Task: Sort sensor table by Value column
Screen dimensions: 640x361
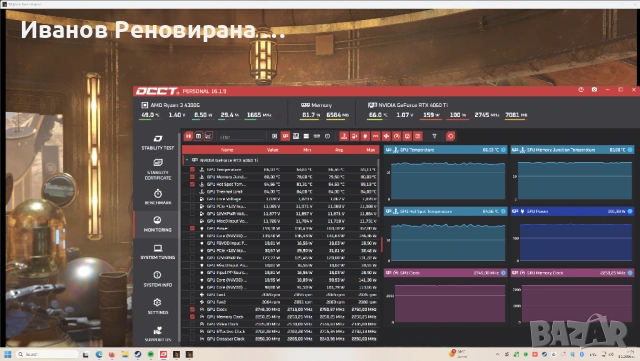Action: pyautogui.click(x=272, y=150)
